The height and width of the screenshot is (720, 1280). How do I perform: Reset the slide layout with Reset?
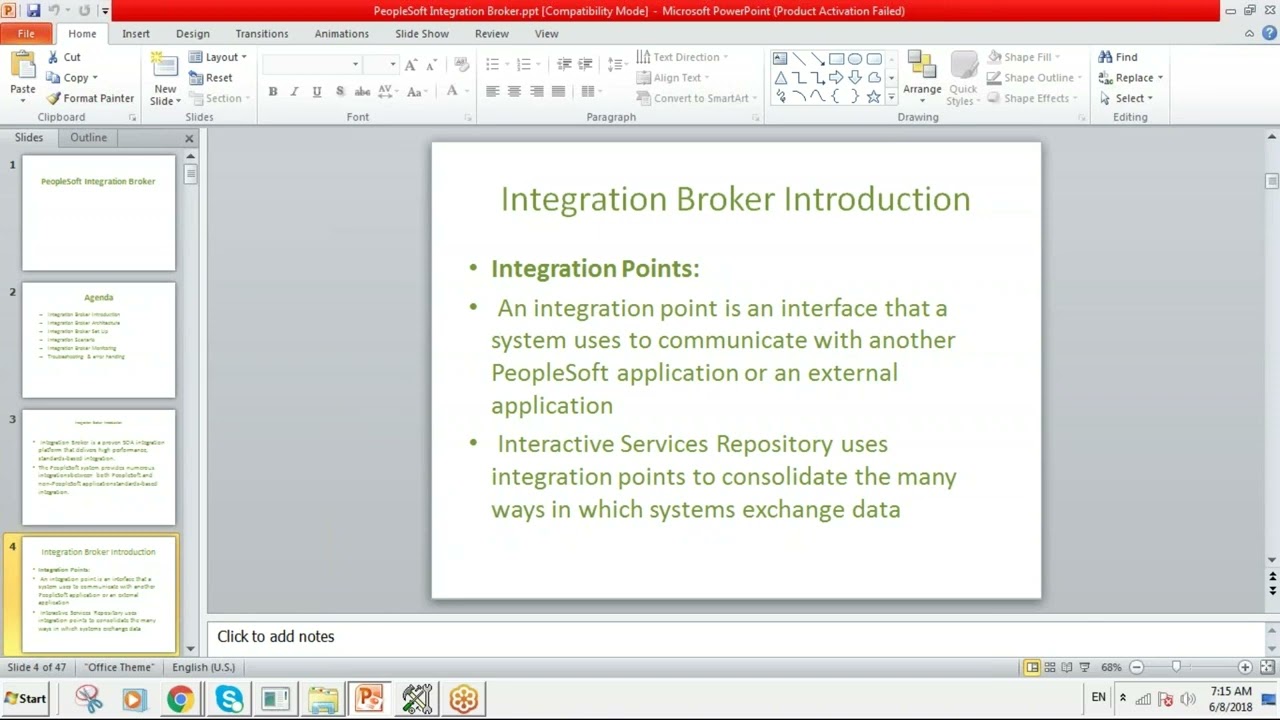click(211, 78)
